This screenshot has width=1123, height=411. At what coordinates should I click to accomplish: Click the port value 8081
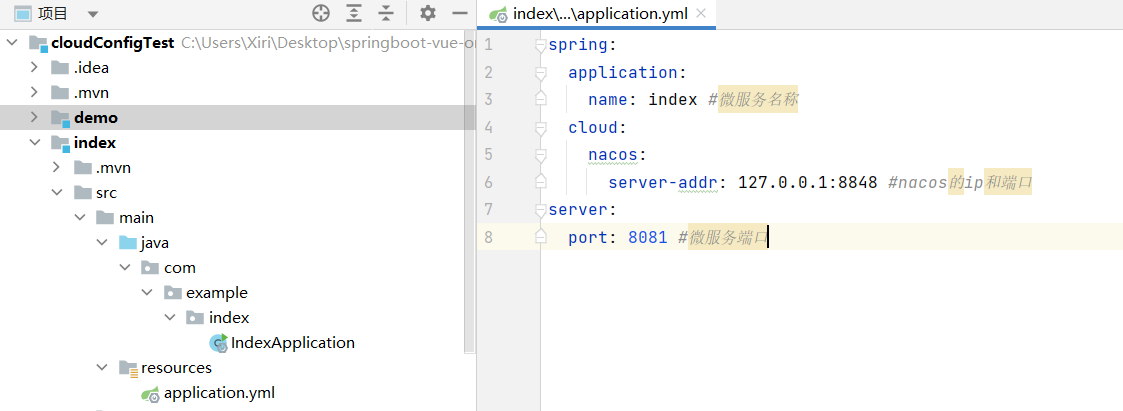click(647, 237)
